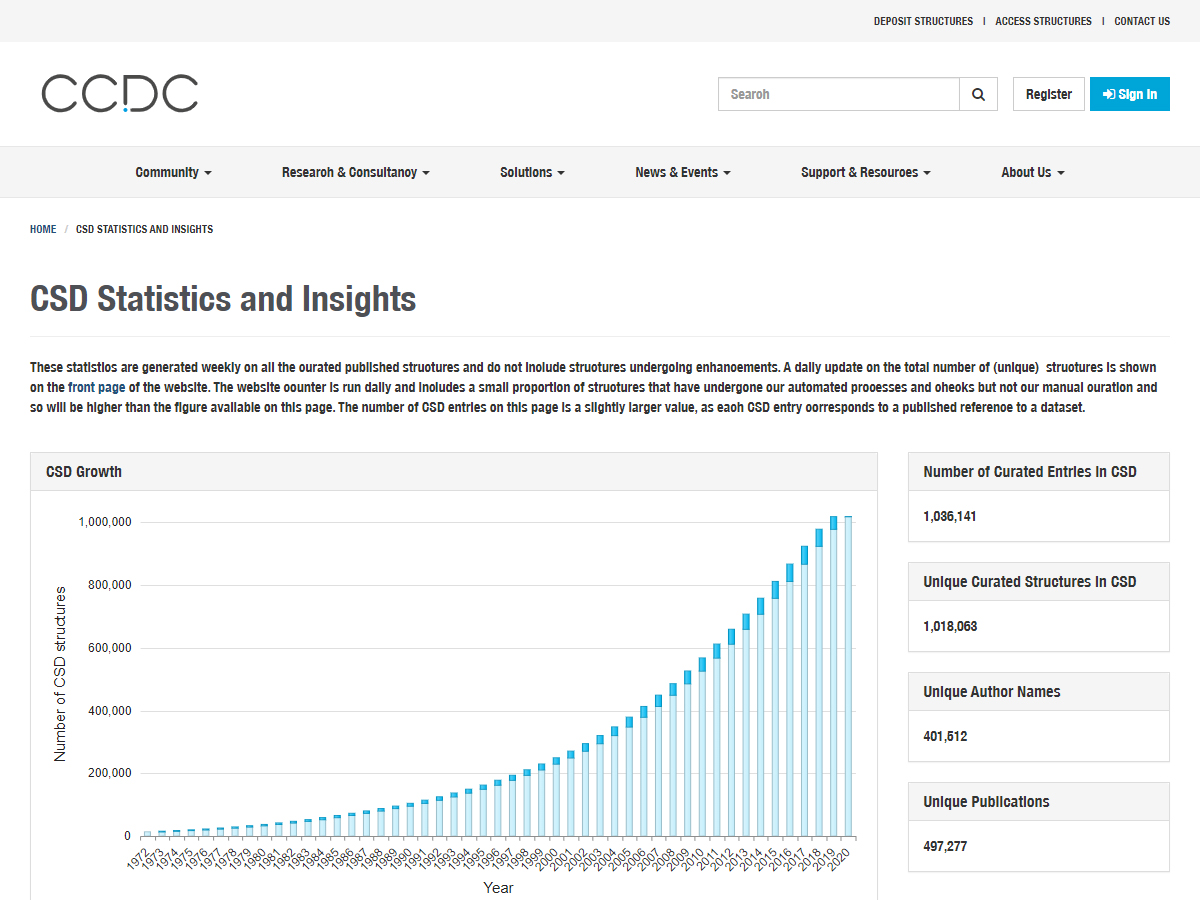The height and width of the screenshot is (900, 1200).
Task: Click the magnifying glass search button
Action: 978,94
